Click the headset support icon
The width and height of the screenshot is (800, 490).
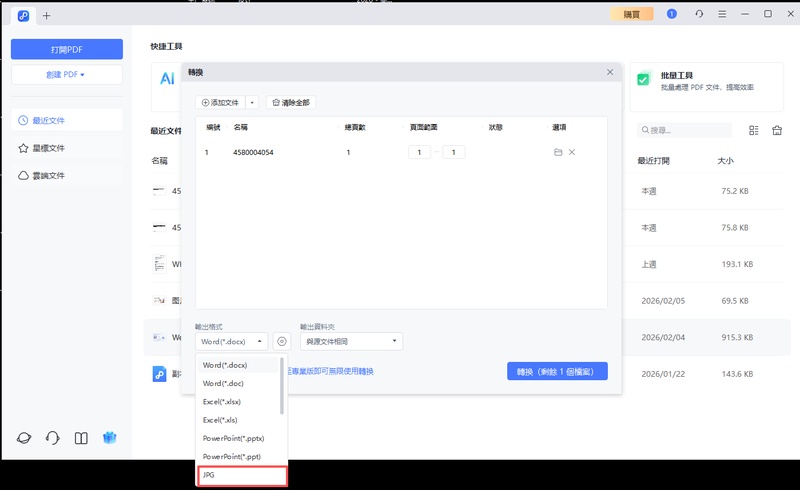coord(52,438)
